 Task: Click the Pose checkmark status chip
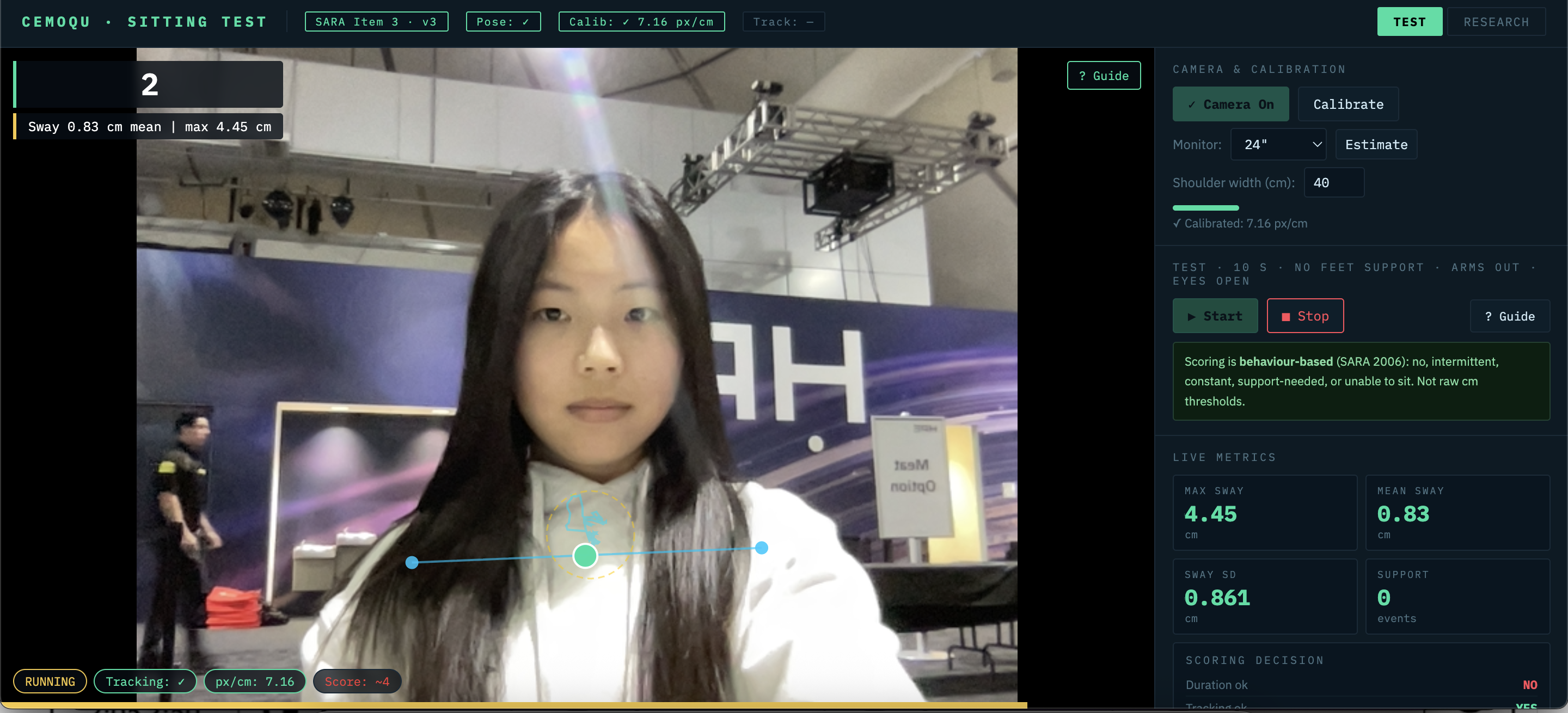[503, 22]
